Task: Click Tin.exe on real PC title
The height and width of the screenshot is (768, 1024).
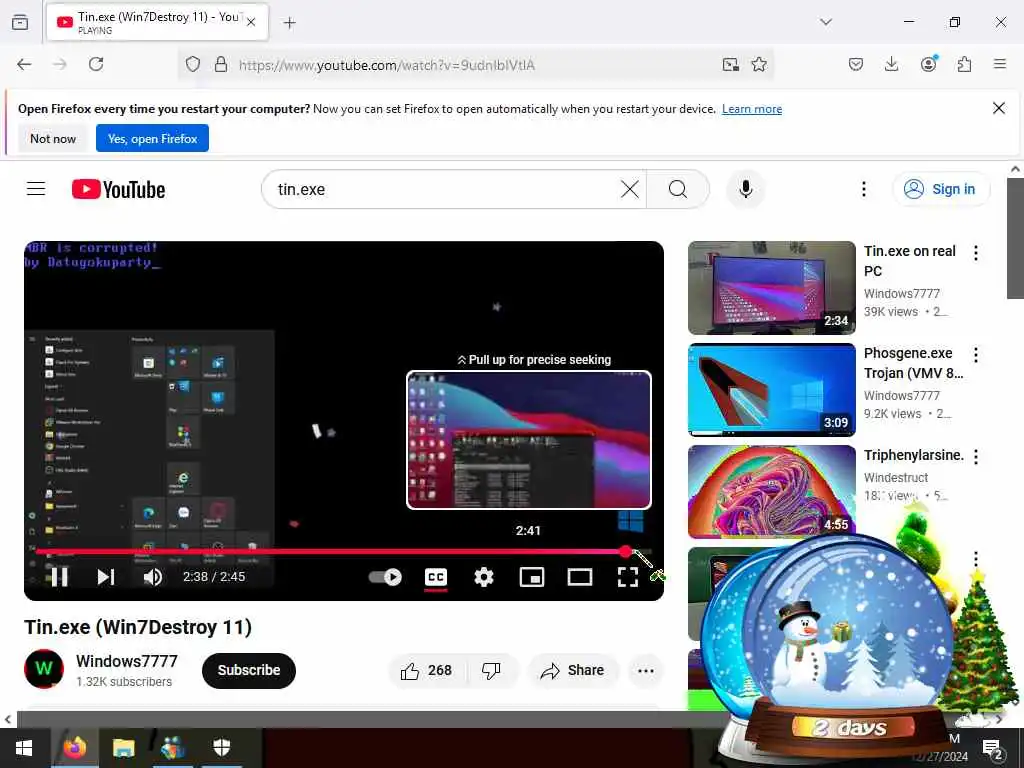Action: tap(910, 261)
